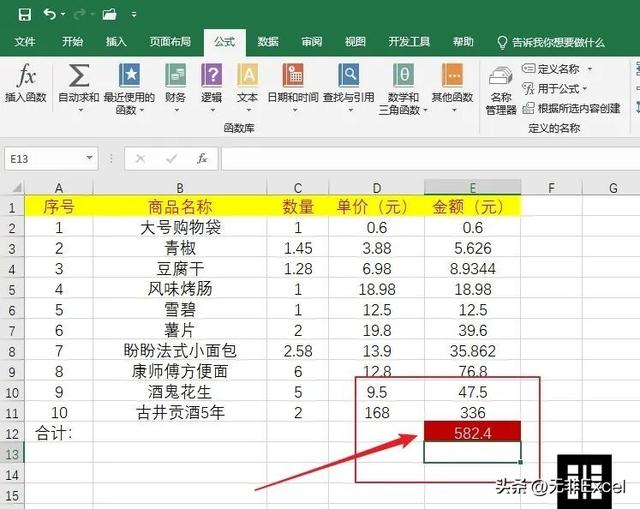640x509 pixels.
Task: Click the 合计: cell
Action: (x=59, y=433)
